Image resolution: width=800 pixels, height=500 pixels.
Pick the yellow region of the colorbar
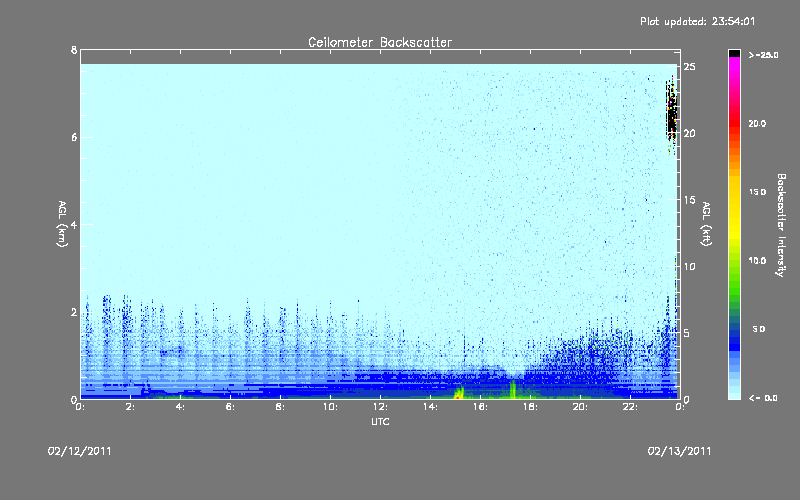coord(734,209)
